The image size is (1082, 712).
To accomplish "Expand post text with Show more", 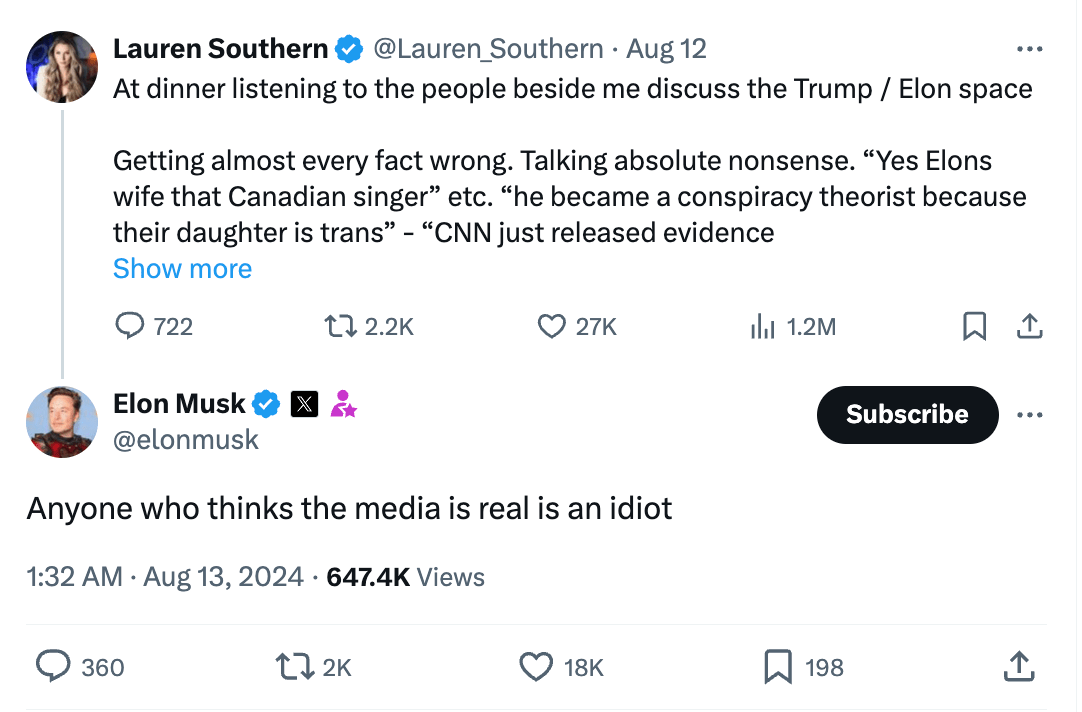I will (x=182, y=268).
